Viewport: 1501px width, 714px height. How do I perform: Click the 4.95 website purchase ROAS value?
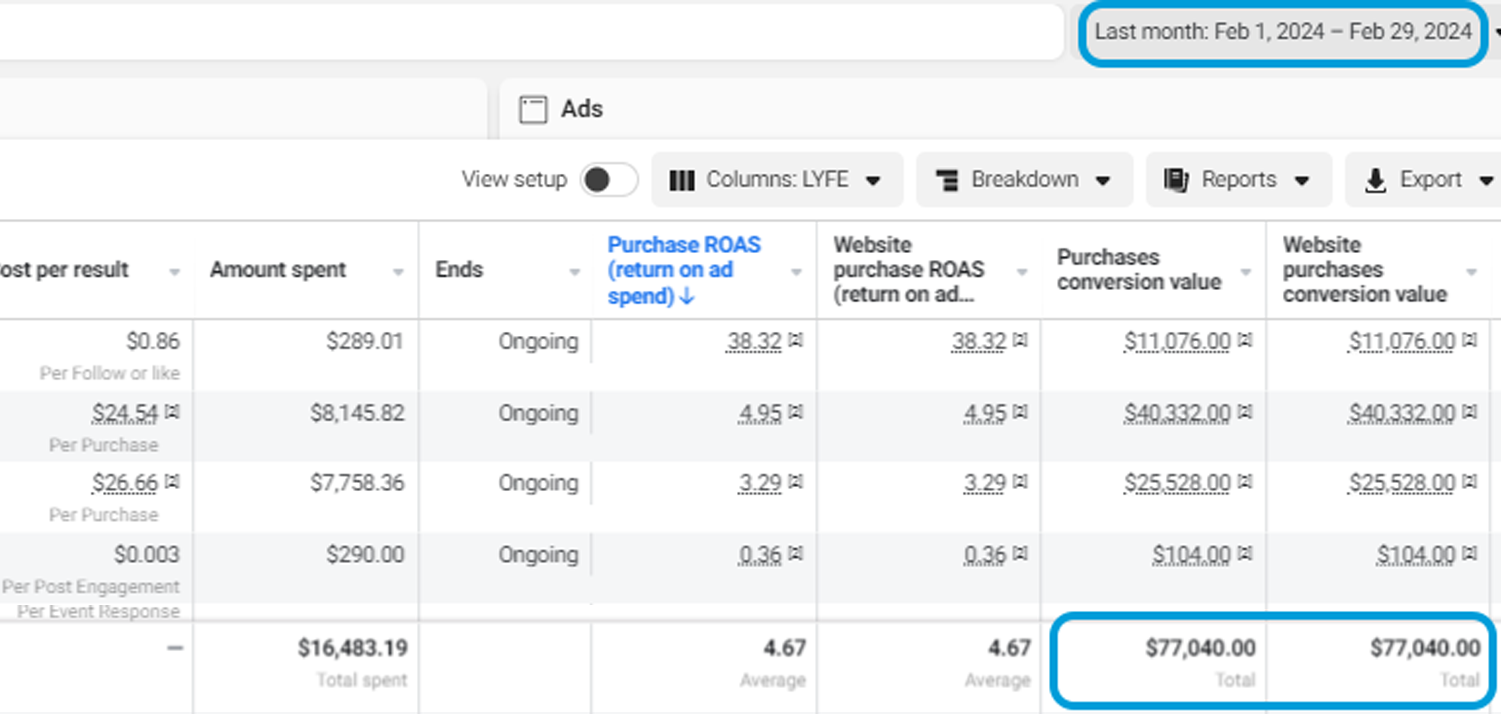pyautogui.click(x=985, y=413)
